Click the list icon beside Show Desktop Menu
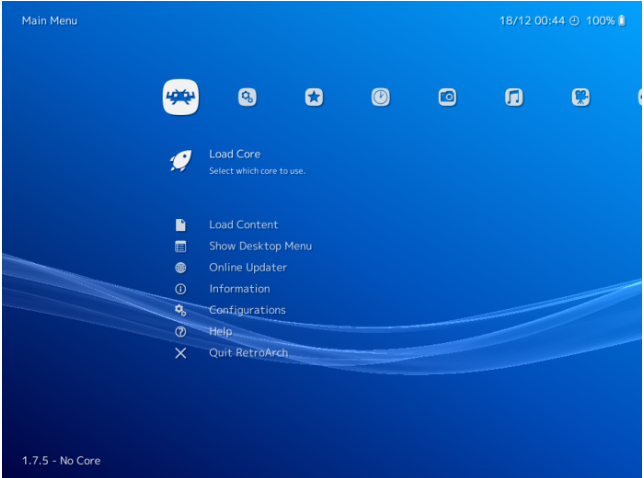644x478 pixels. tap(181, 246)
